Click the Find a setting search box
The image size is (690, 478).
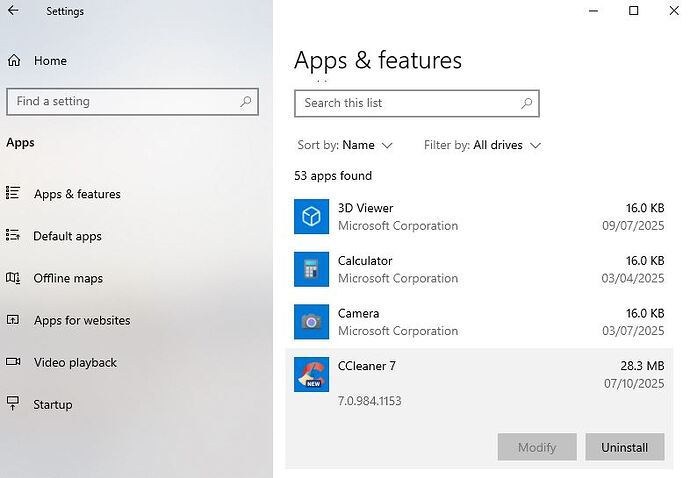point(120,101)
